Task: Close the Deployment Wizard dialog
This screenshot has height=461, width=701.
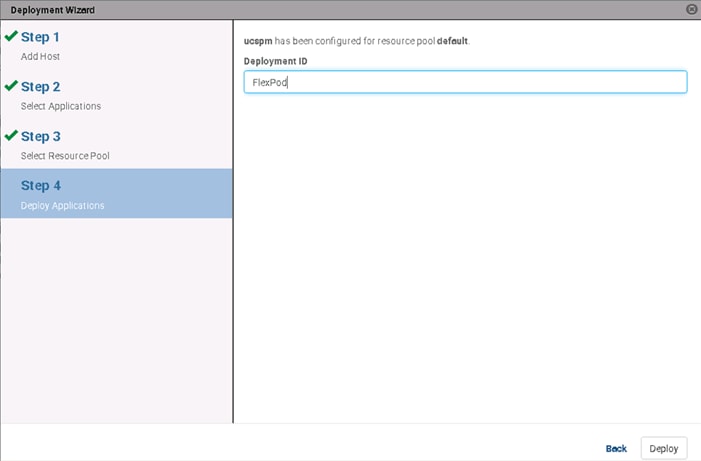Action: coord(691,9)
